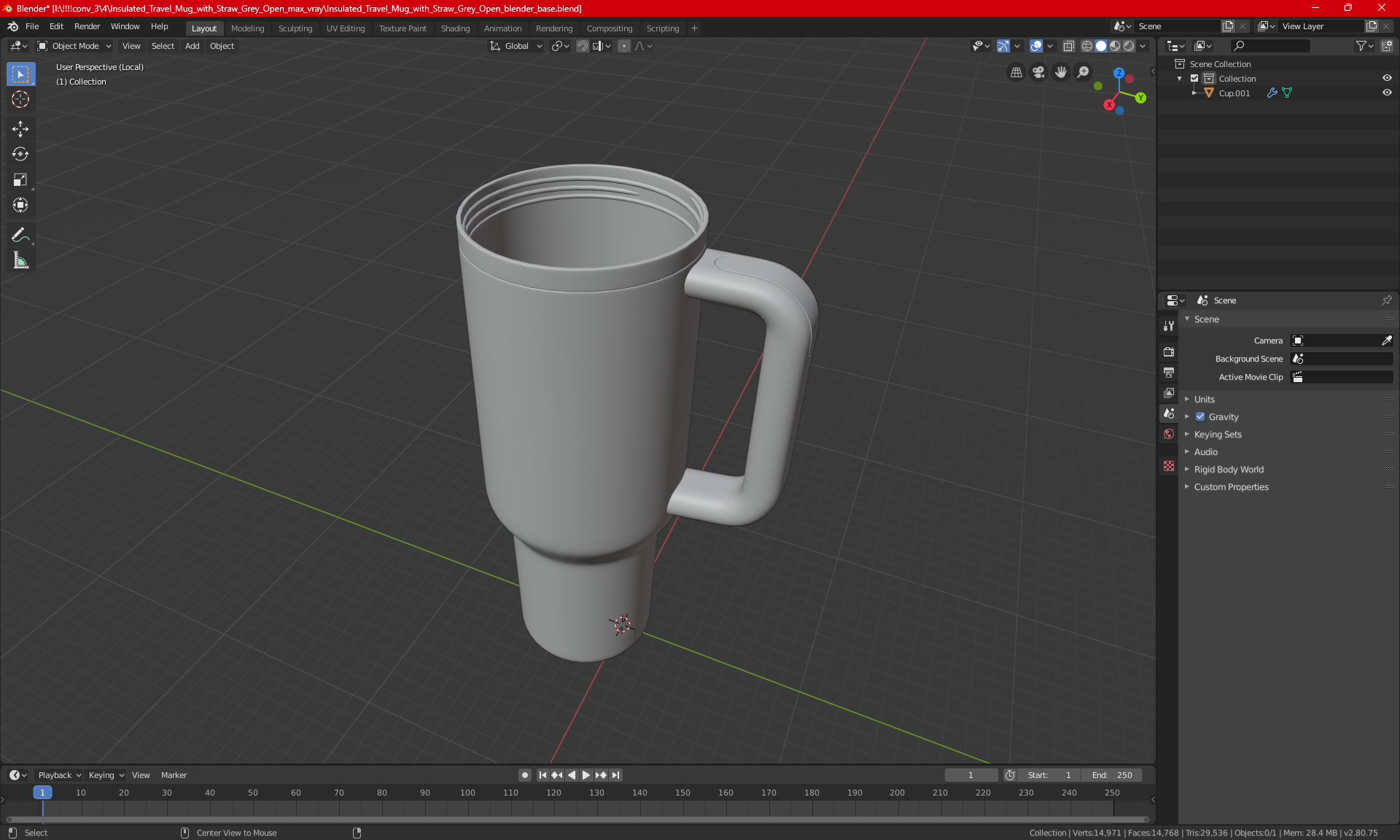Click the Cup.001 mesh data icon
This screenshot has height=840, width=1400.
pos(1287,93)
